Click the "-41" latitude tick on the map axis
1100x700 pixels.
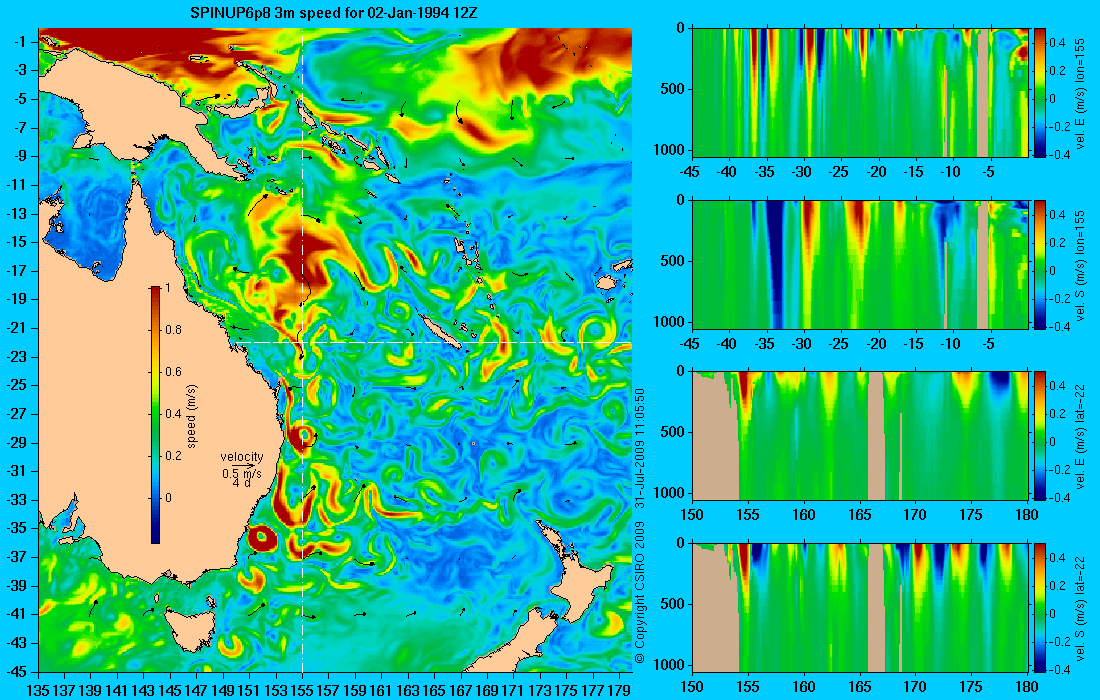[x=17, y=614]
